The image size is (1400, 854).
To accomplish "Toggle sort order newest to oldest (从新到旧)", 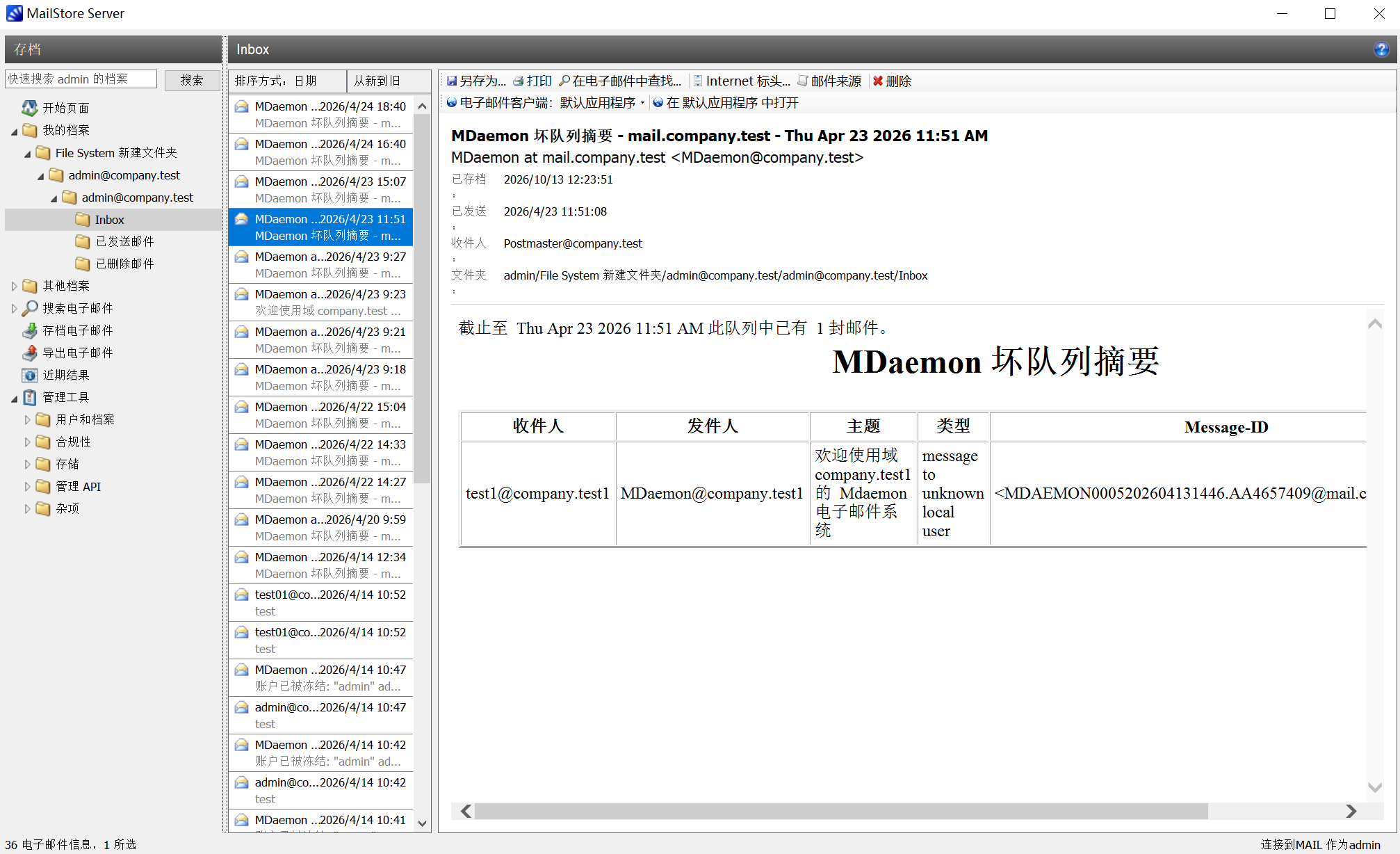I will tap(388, 81).
